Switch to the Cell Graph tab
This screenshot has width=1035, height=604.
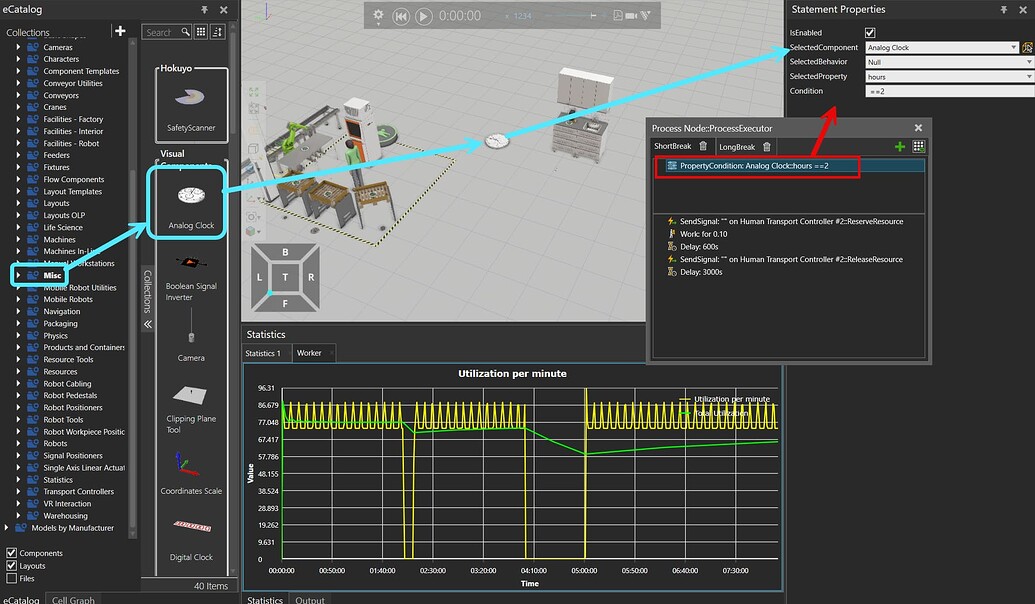[x=73, y=599]
